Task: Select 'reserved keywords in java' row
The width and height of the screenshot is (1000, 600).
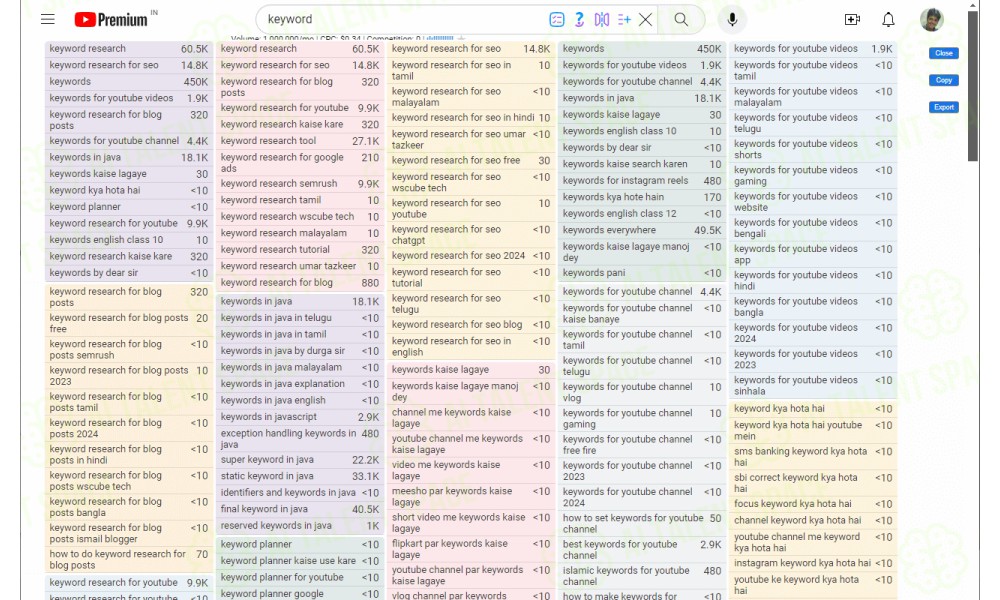Action: coord(300,526)
